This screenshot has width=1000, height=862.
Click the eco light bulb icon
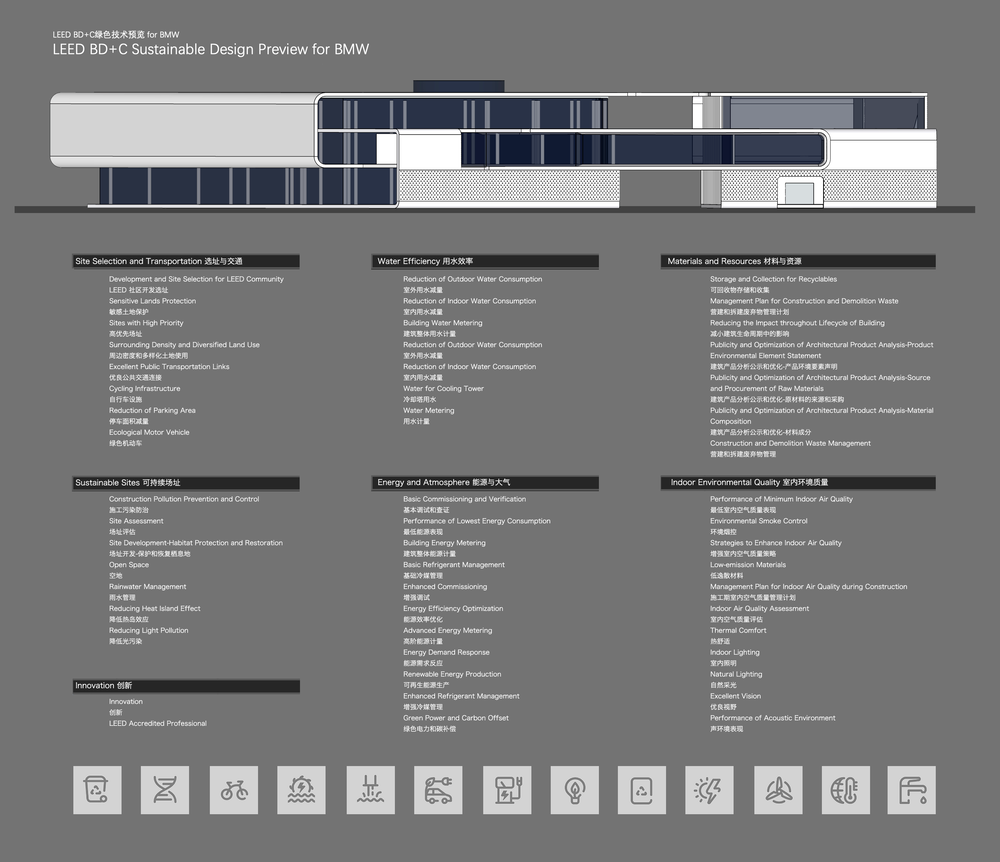click(575, 790)
